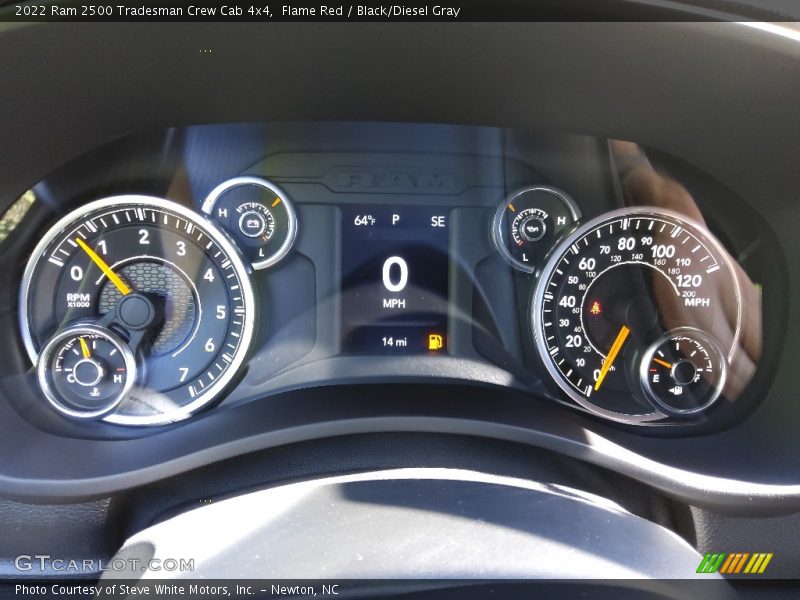Click the red warning light in speedometer
800x600 pixels.
coord(597,307)
